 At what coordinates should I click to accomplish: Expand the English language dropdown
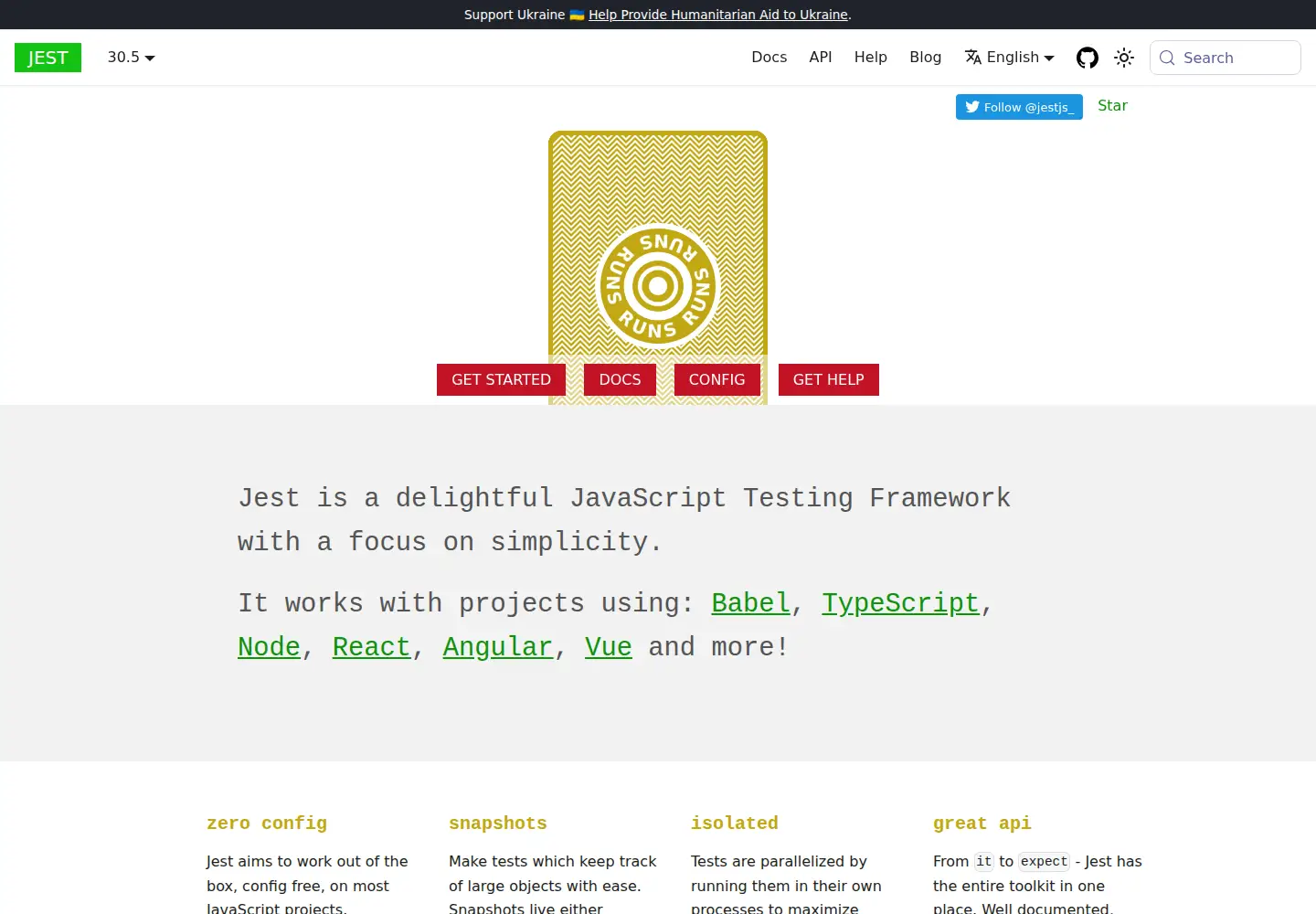pos(1010,57)
